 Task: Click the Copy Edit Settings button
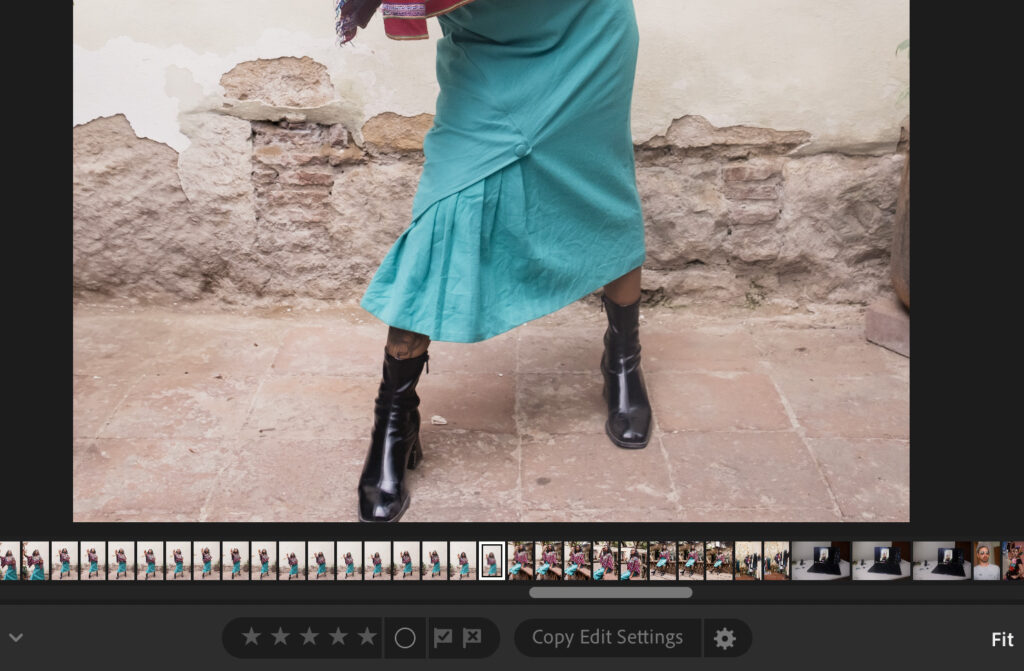pos(607,637)
